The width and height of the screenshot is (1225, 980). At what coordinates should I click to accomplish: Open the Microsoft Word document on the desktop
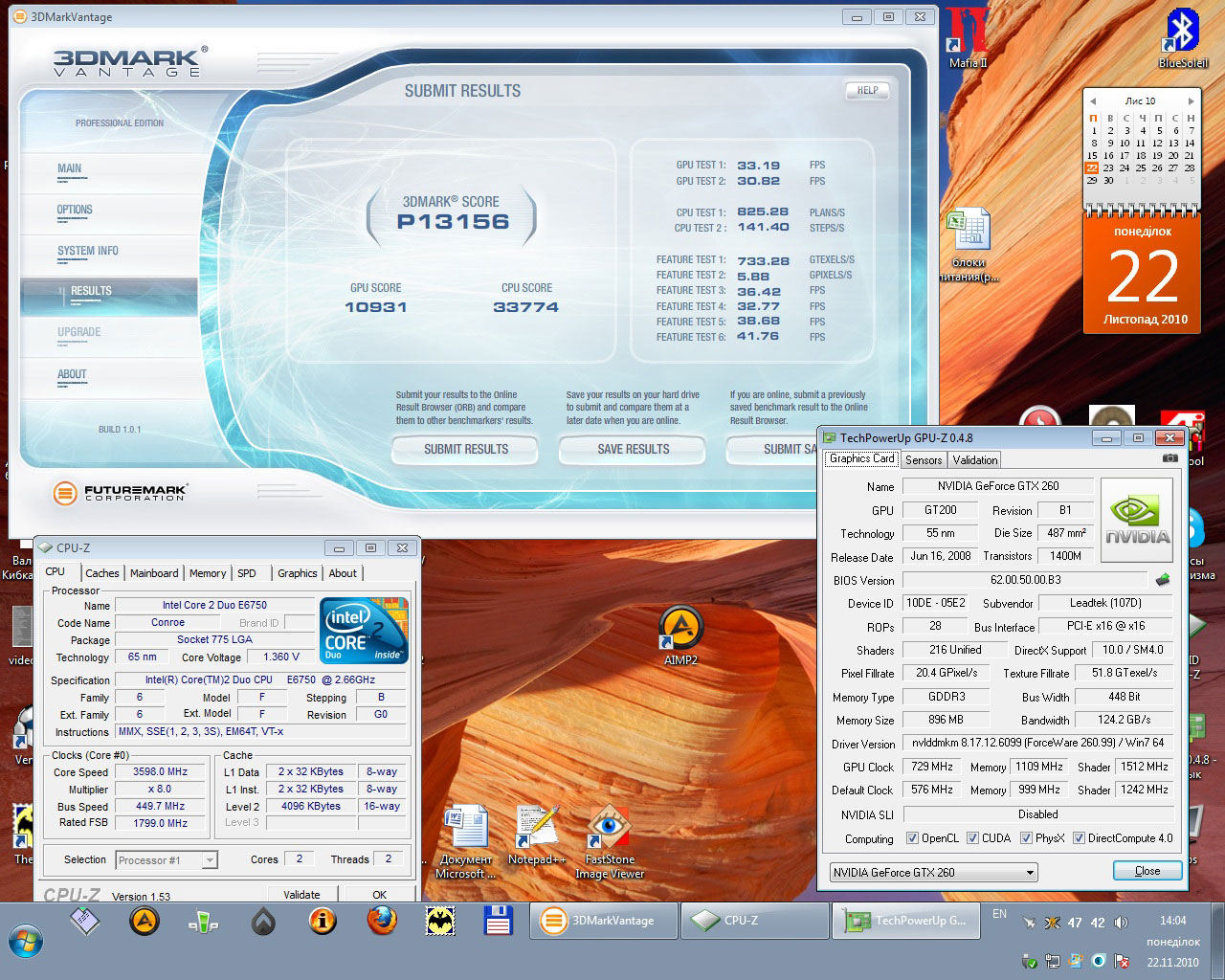tap(466, 842)
